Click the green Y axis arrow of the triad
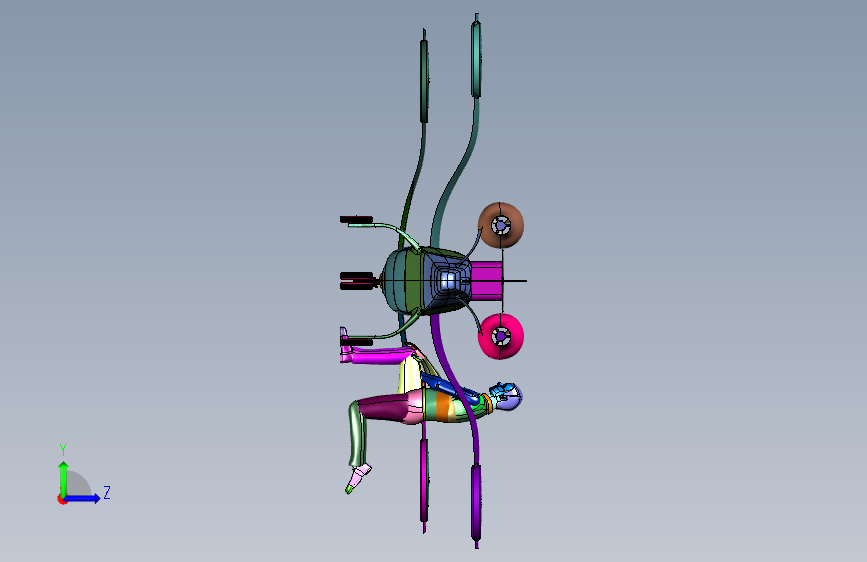The width and height of the screenshot is (867, 562). pyautogui.click(x=64, y=479)
